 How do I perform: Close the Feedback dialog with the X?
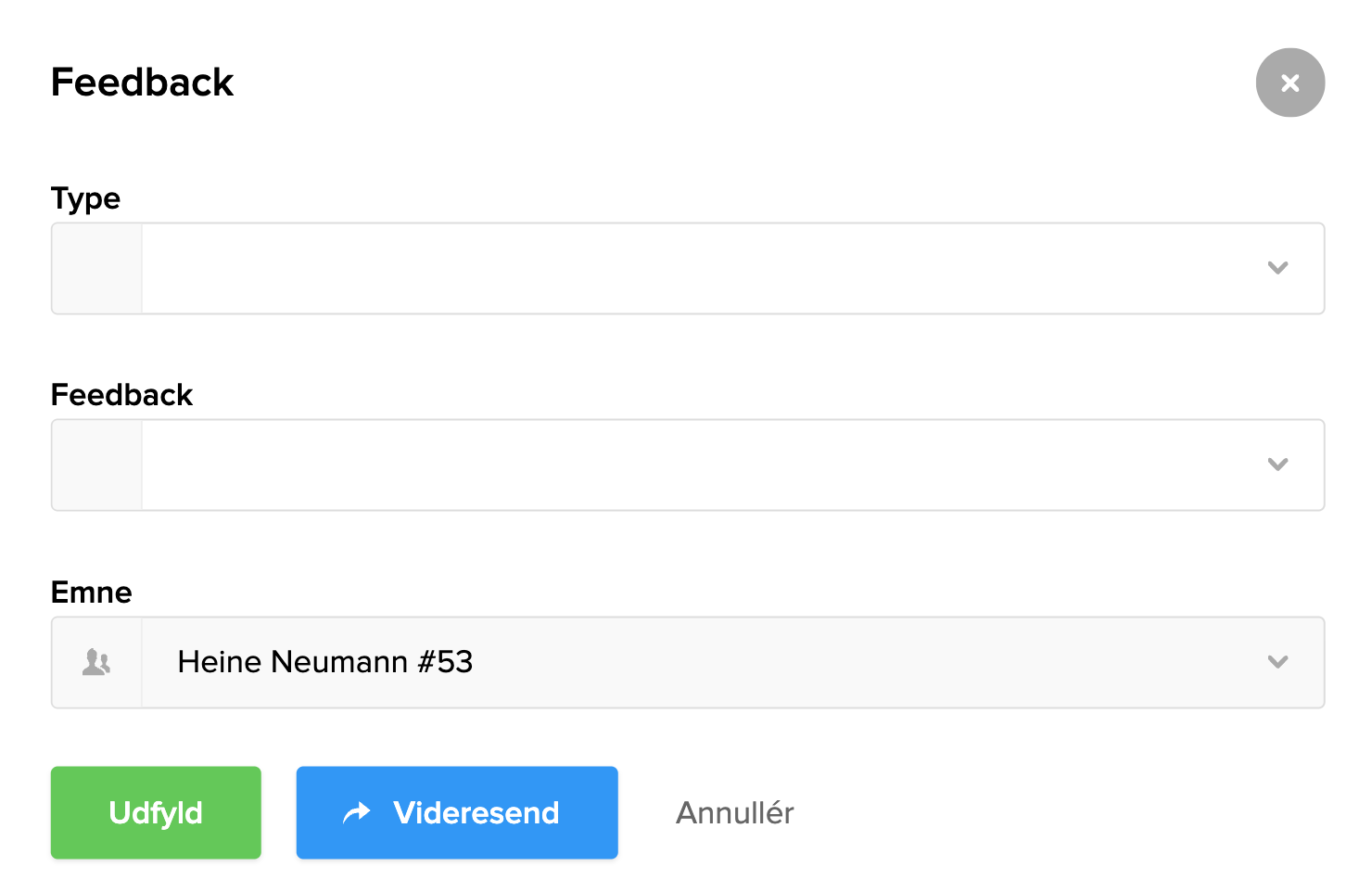[1289, 83]
